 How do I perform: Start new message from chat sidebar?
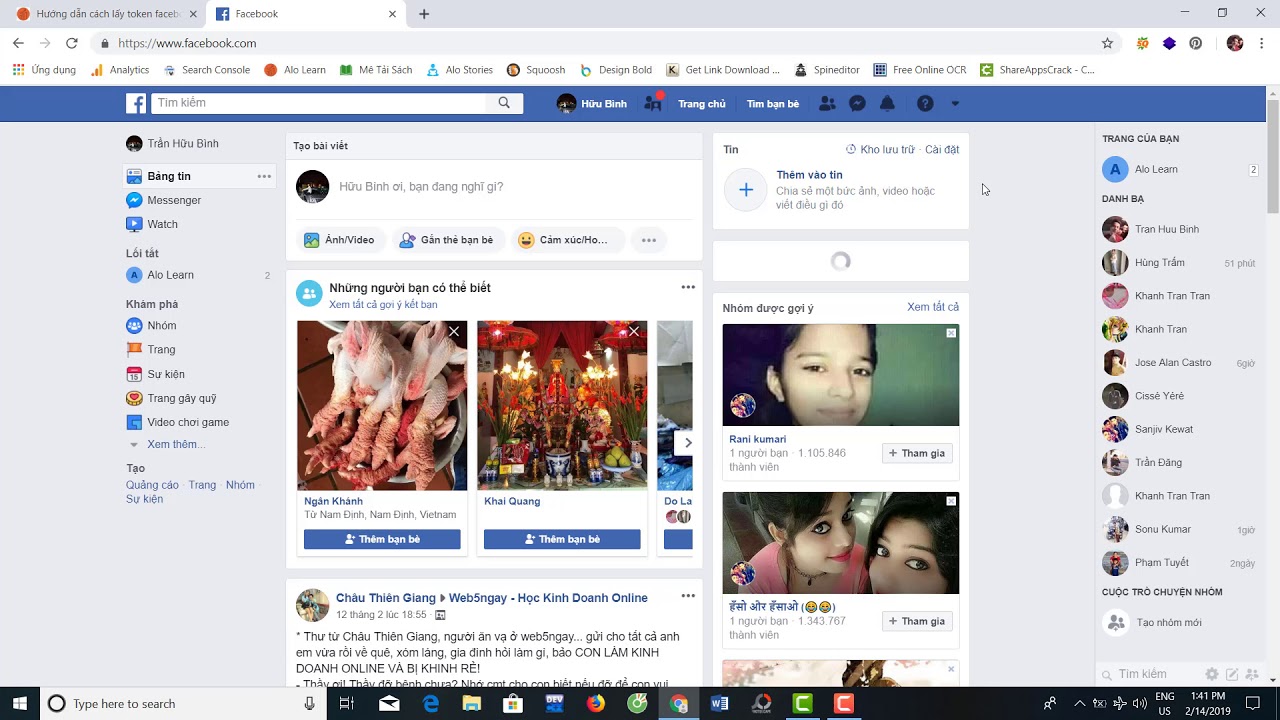pos(1232,675)
